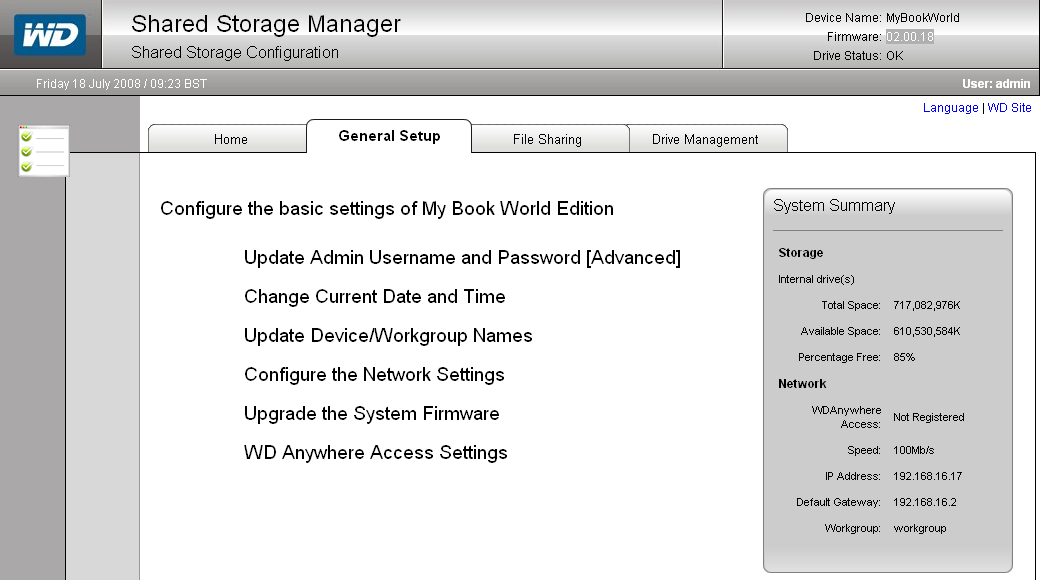The height and width of the screenshot is (580, 1042).
Task: Click the date and time in the status bar
Action: tap(122, 84)
